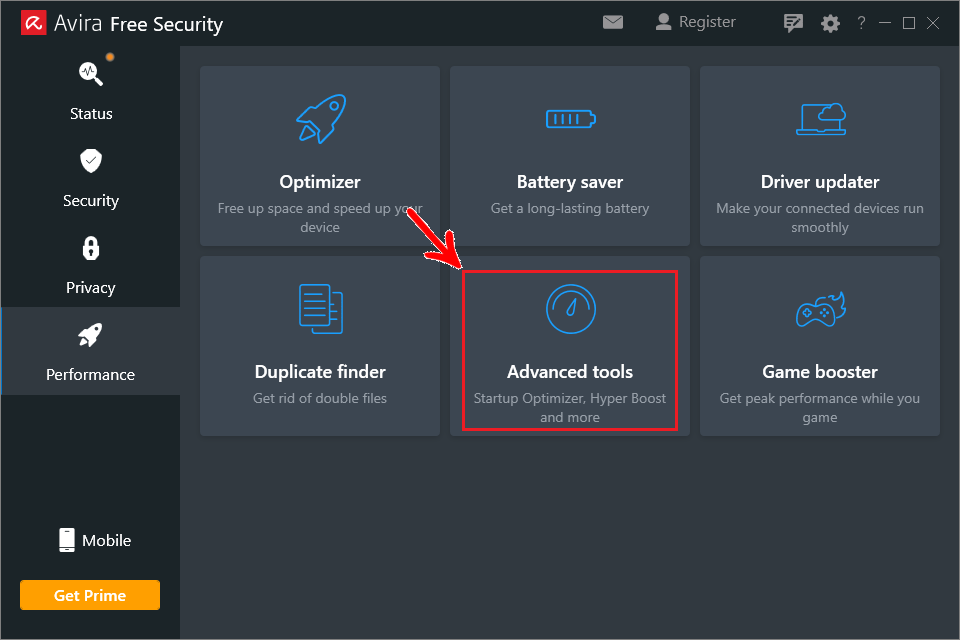960x640 pixels.
Task: Click the 'Free Security' title text
Action: (x=167, y=24)
